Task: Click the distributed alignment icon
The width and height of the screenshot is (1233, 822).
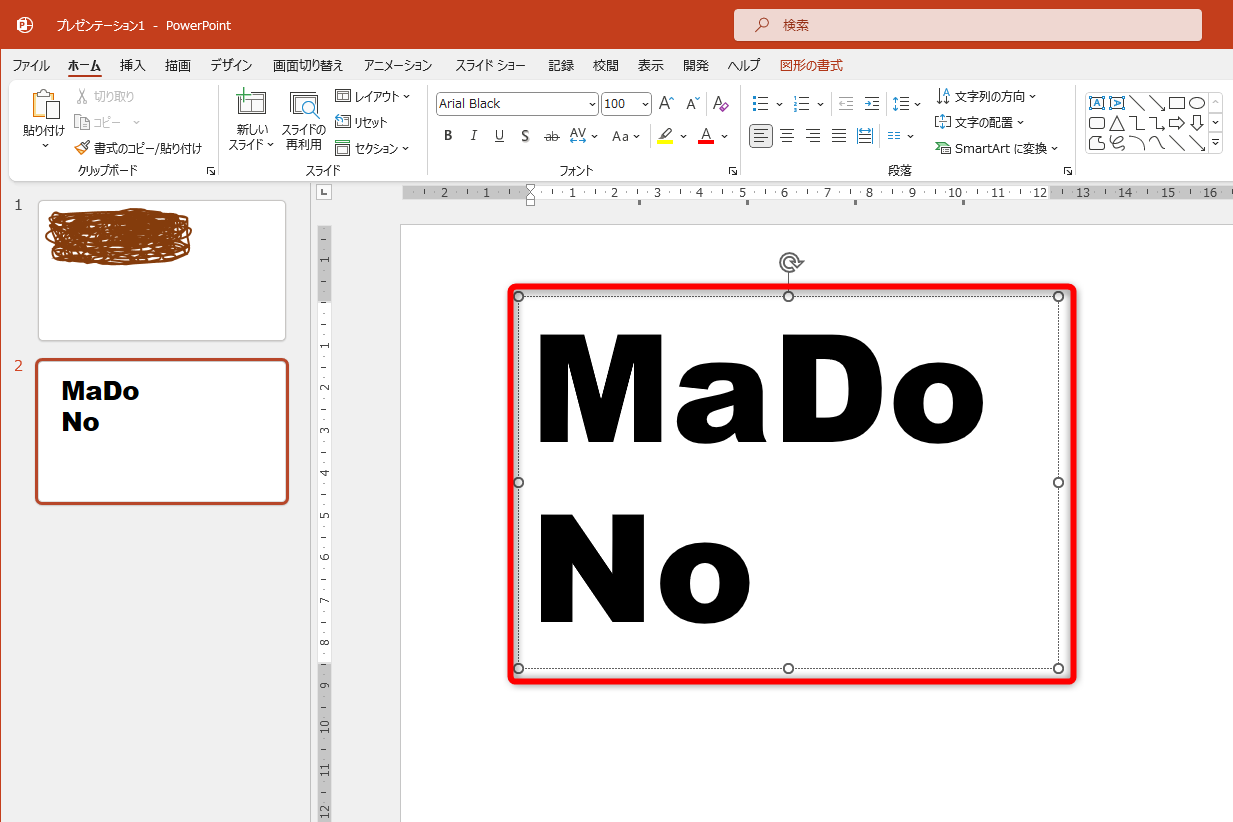Action: pos(865,136)
